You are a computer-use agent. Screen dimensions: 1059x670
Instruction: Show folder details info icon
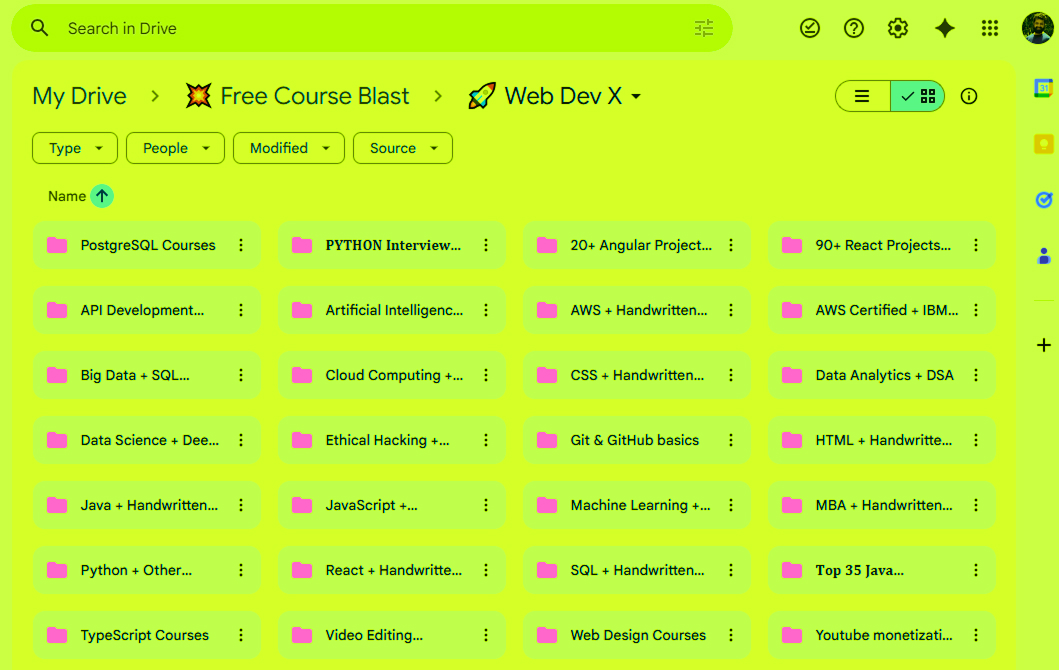point(968,97)
